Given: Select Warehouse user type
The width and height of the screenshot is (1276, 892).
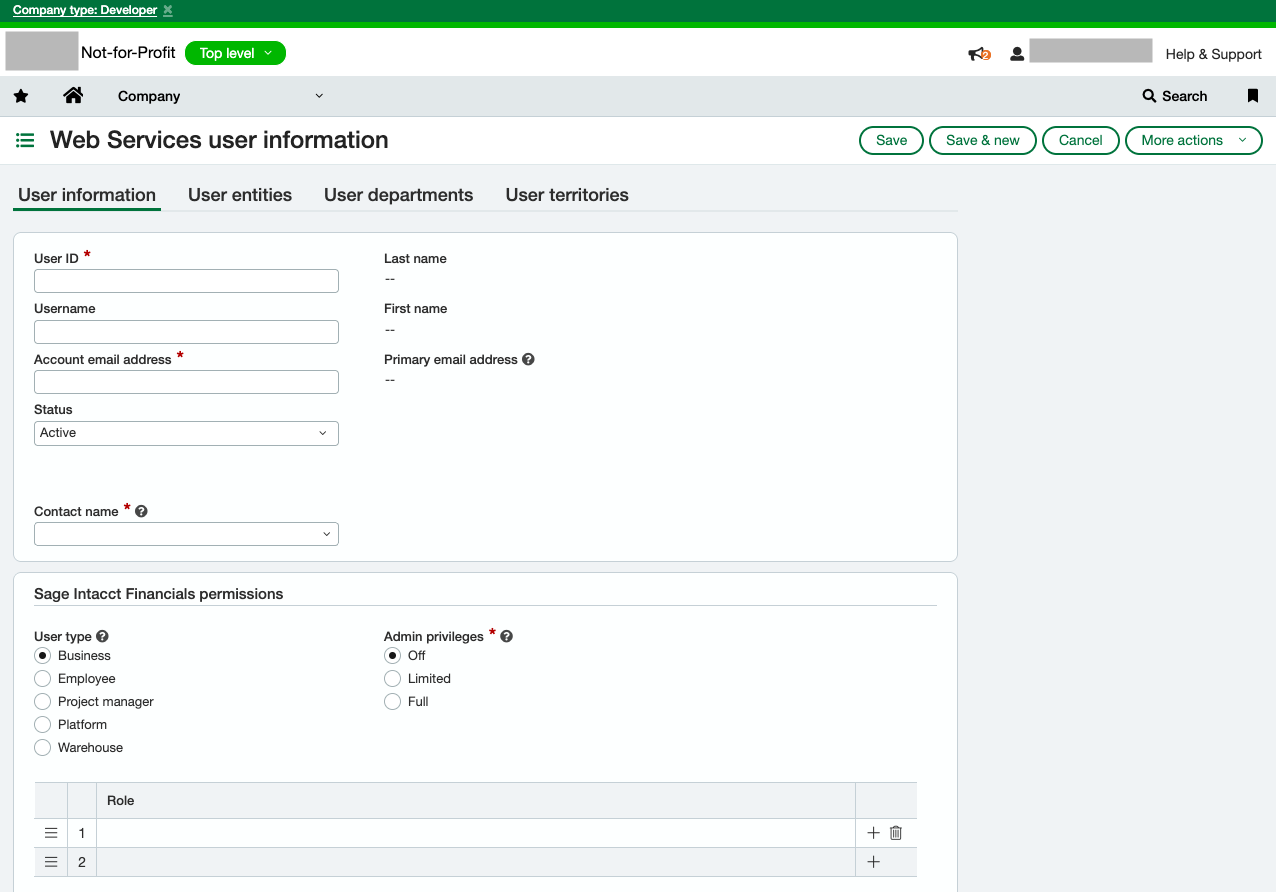Looking at the screenshot, I should pyautogui.click(x=42, y=748).
